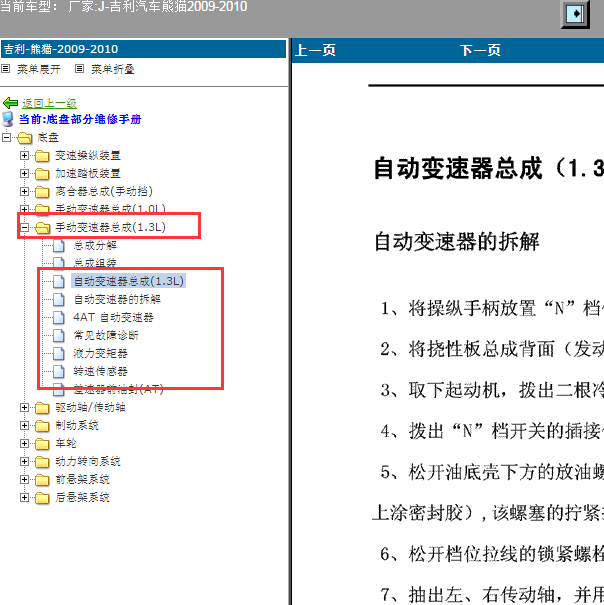This screenshot has height=605, width=604.
Task: Open 自动变速器的拆解 document
Action: pos(117,299)
